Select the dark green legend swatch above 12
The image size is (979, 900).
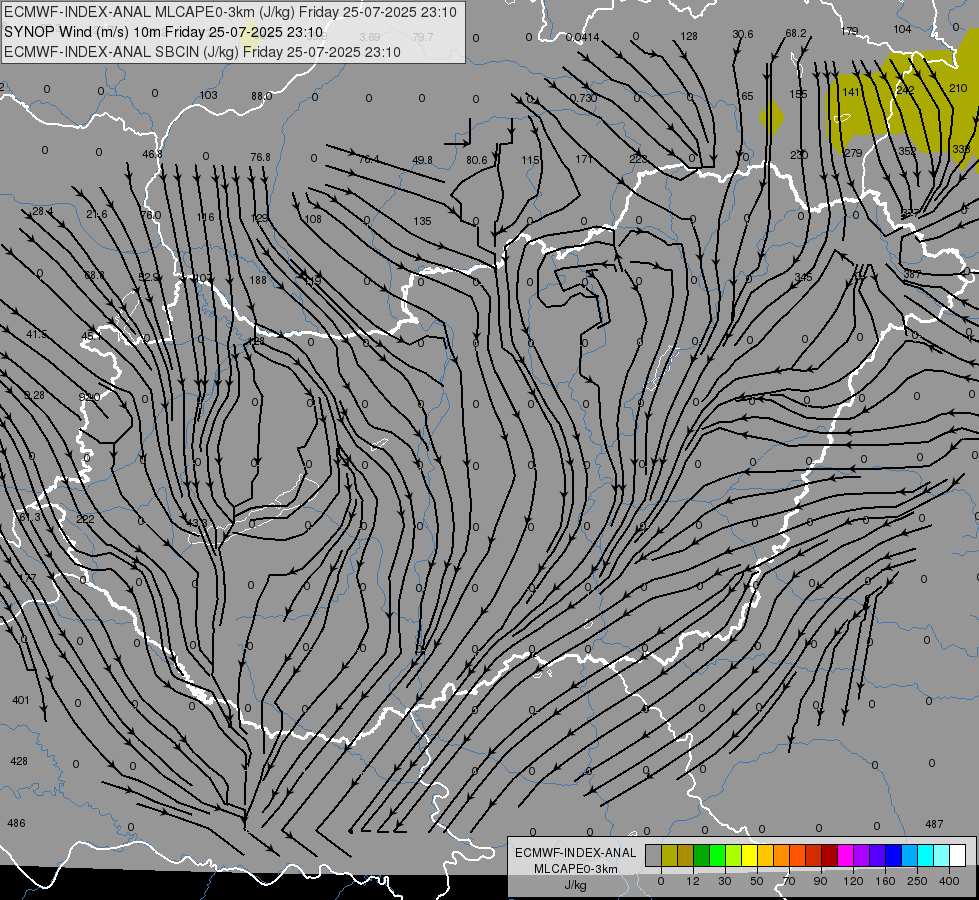pos(702,856)
